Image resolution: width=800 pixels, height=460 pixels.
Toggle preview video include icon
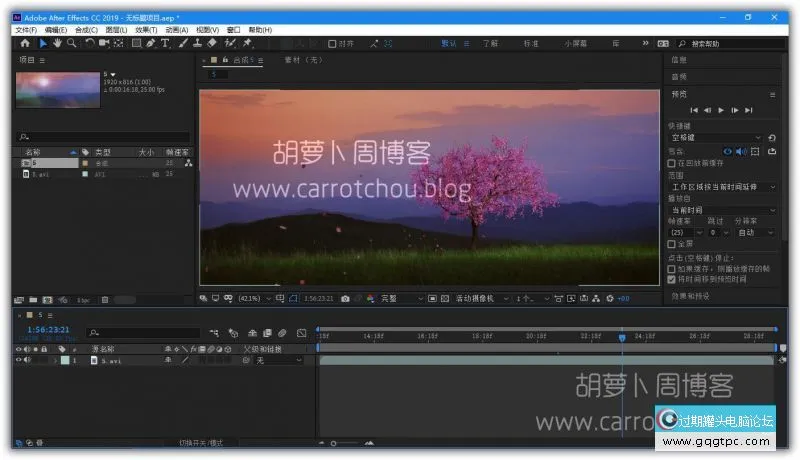pos(728,151)
